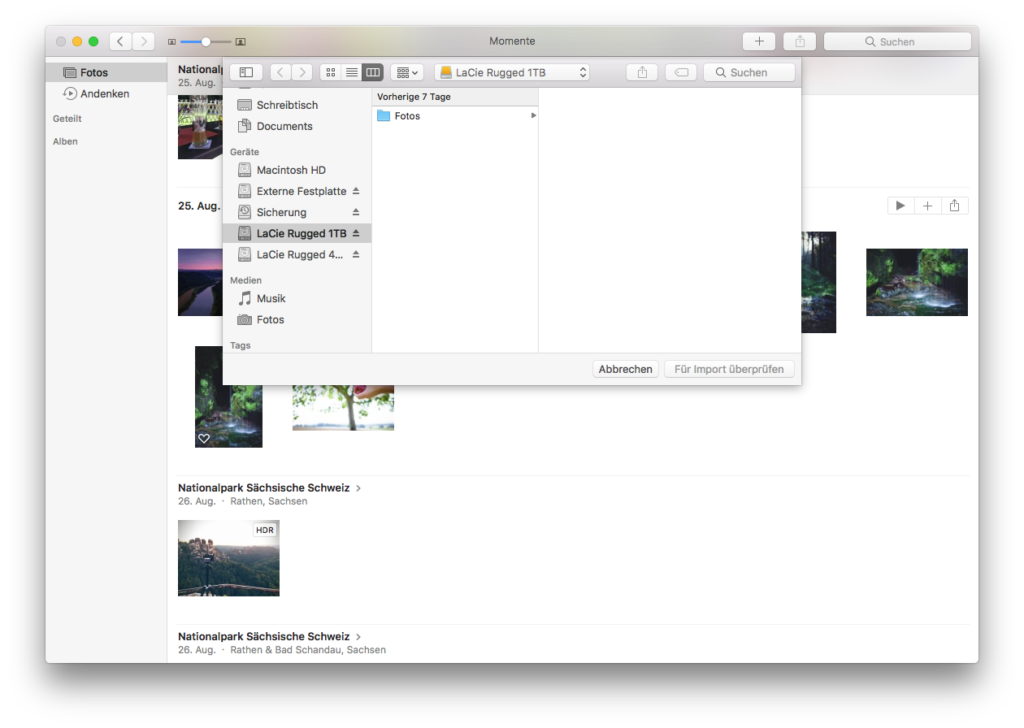Switch the dialog to icon view

pyautogui.click(x=330, y=72)
